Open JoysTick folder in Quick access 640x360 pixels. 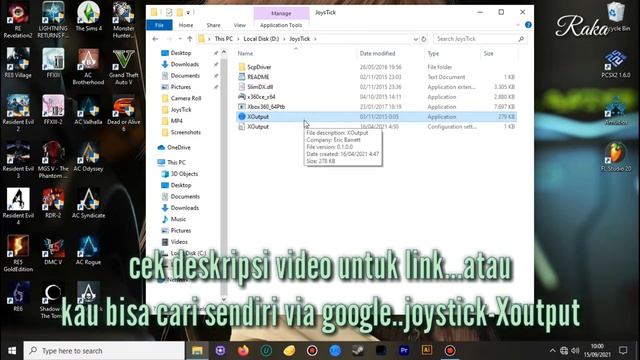tap(181, 110)
